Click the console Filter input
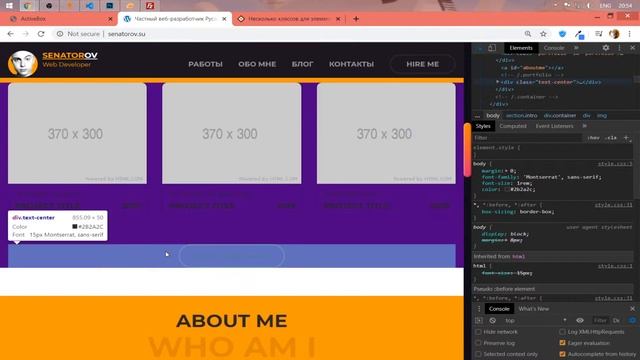This screenshot has height=360, width=640. coord(600,320)
